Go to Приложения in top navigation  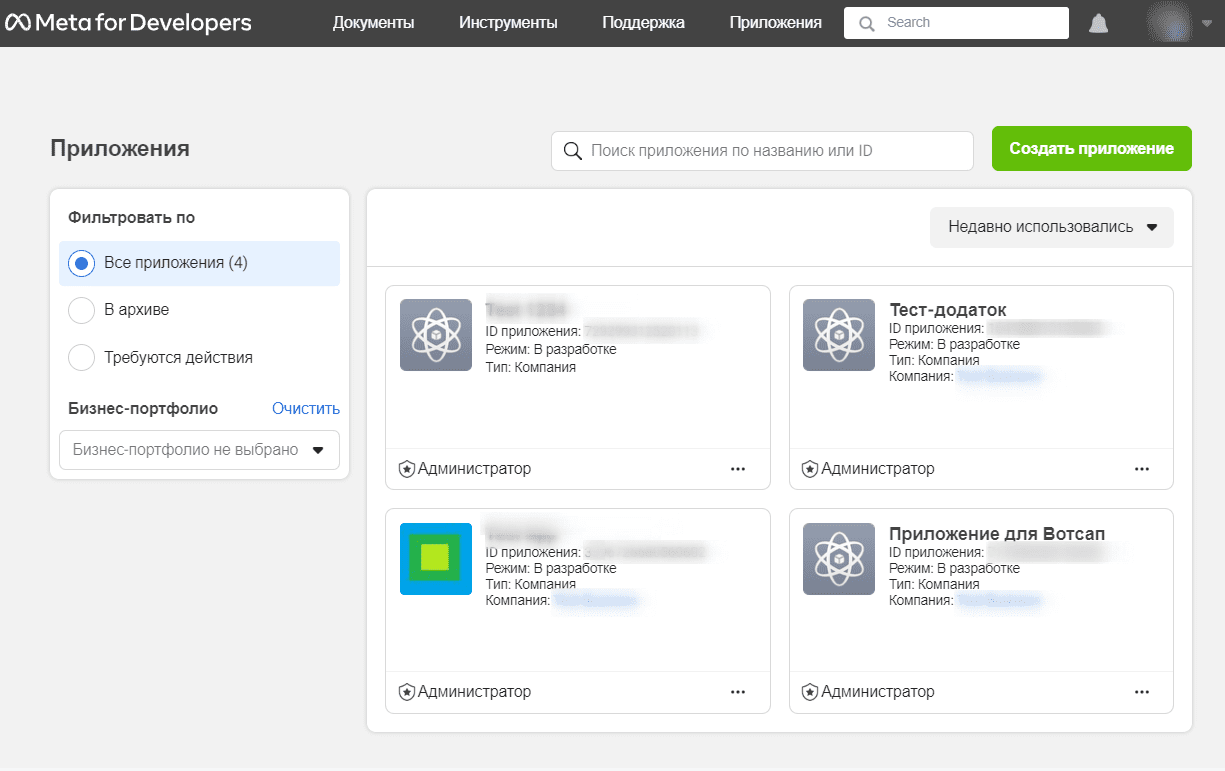click(775, 22)
